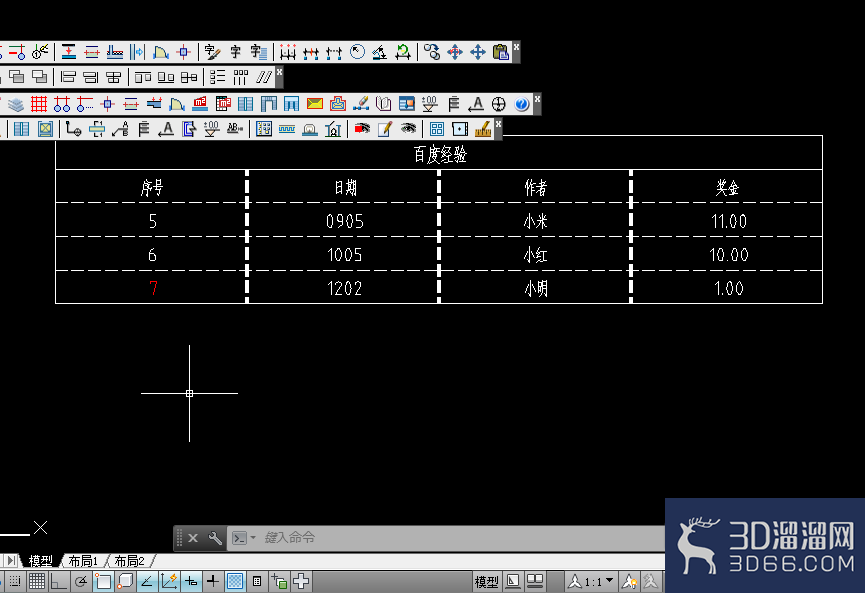Click the notepad with pencil edit icon
865x593 pixels.
click(385, 129)
